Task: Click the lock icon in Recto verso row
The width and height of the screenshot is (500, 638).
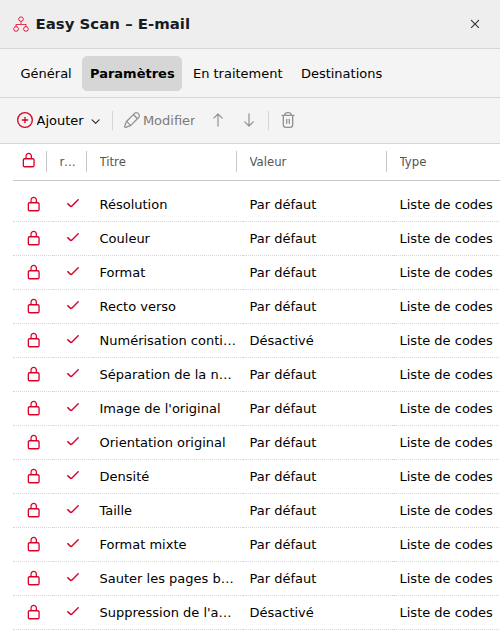Action: point(34,306)
